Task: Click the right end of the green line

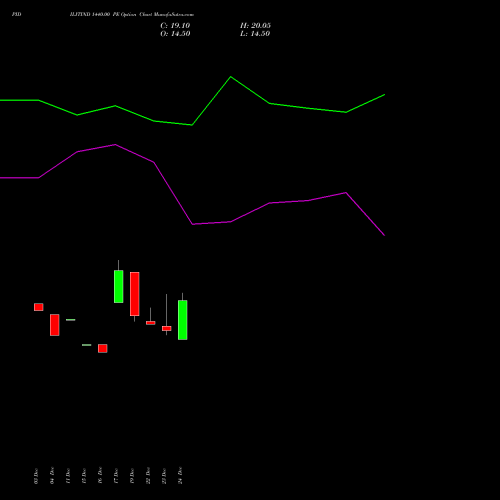Action: tap(384, 95)
